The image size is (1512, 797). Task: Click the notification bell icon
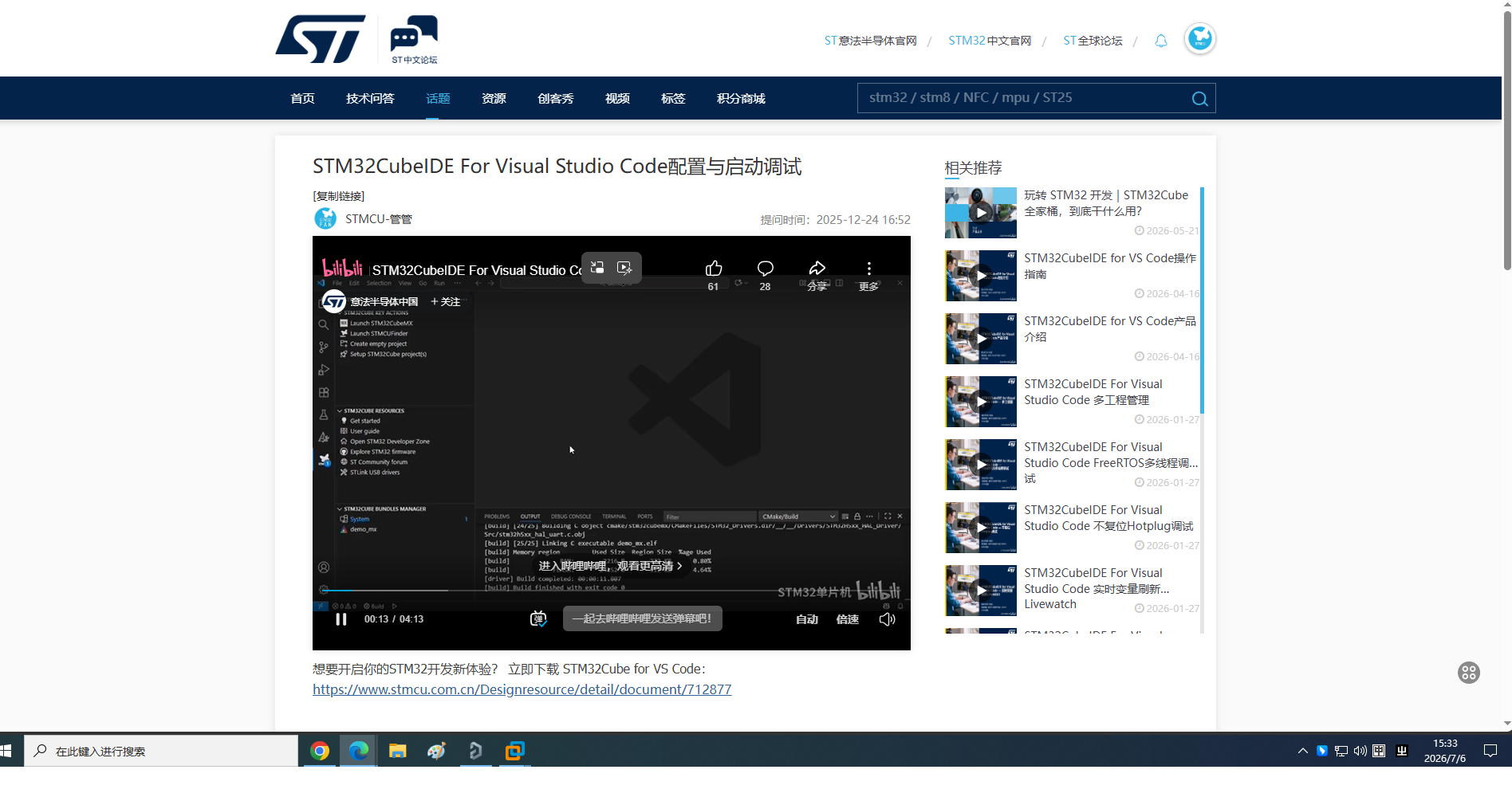click(1161, 41)
